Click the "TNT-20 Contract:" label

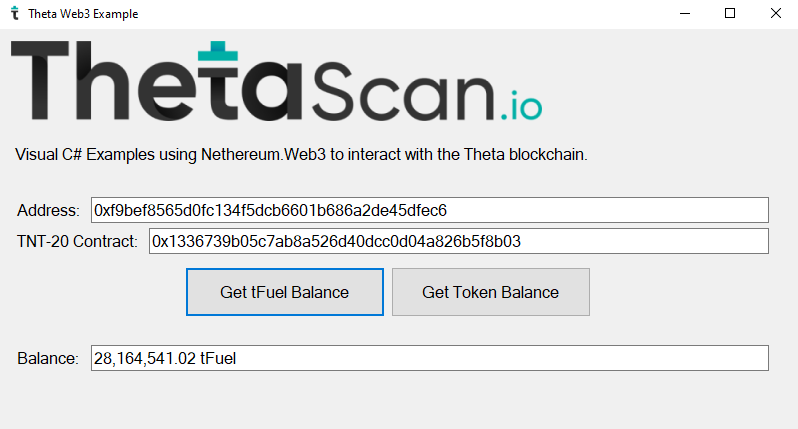(x=77, y=242)
